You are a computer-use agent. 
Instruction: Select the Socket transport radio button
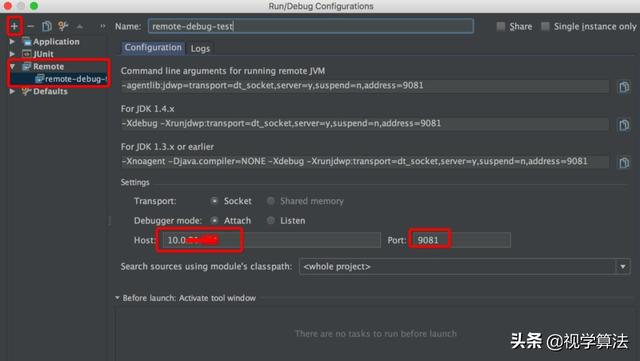tap(214, 201)
